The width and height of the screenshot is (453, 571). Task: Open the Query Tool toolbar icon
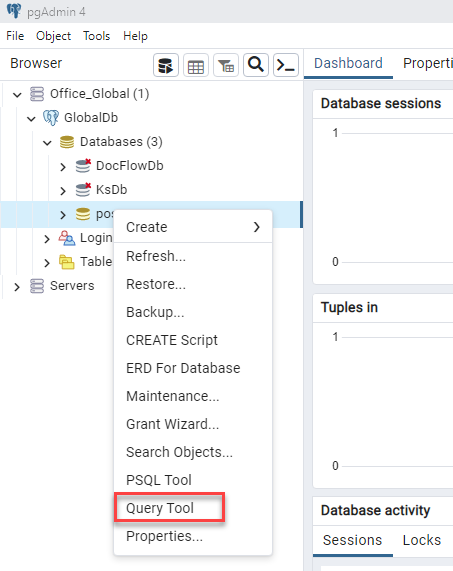(x=166, y=65)
